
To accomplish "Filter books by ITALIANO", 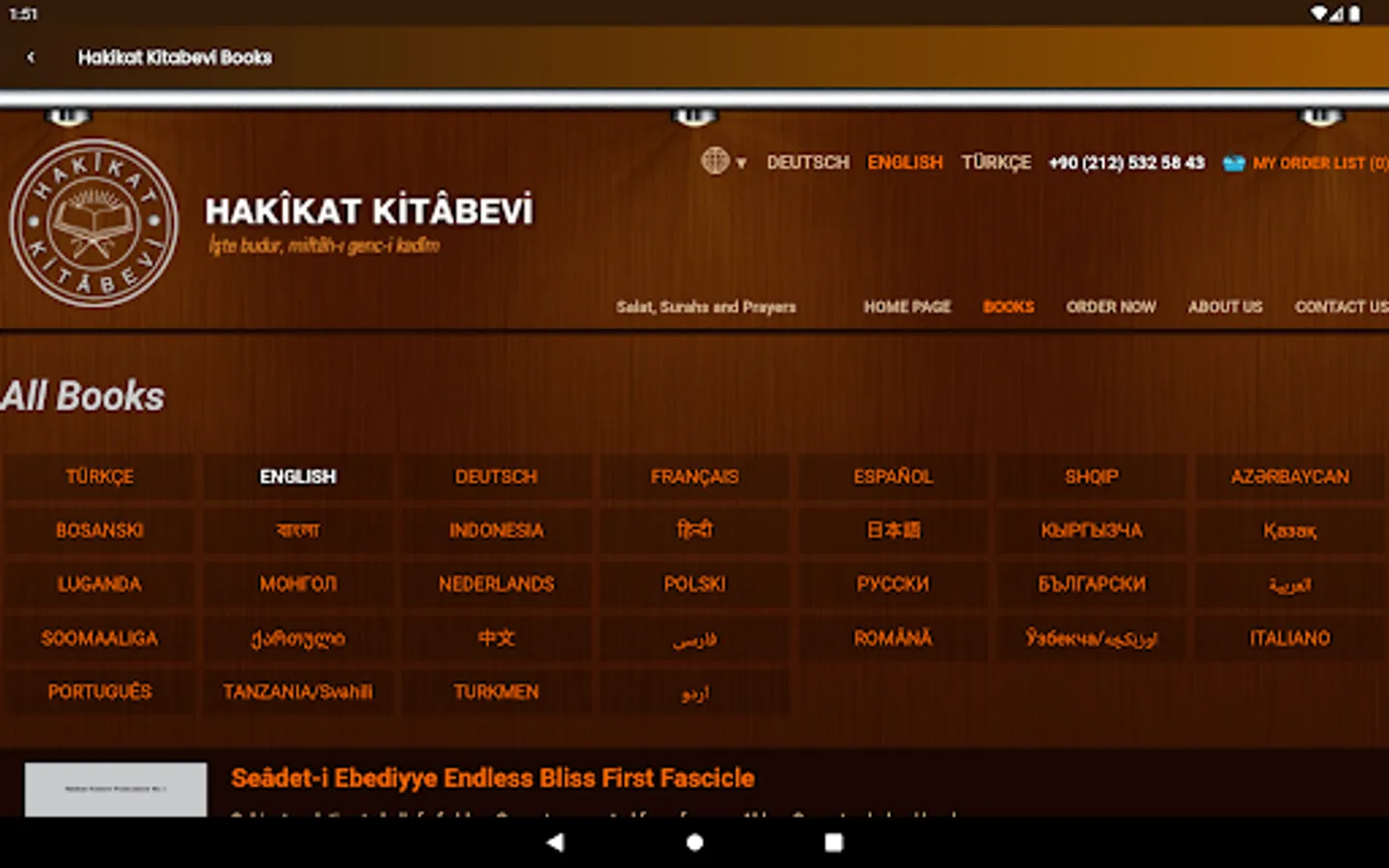I will [x=1290, y=638].
